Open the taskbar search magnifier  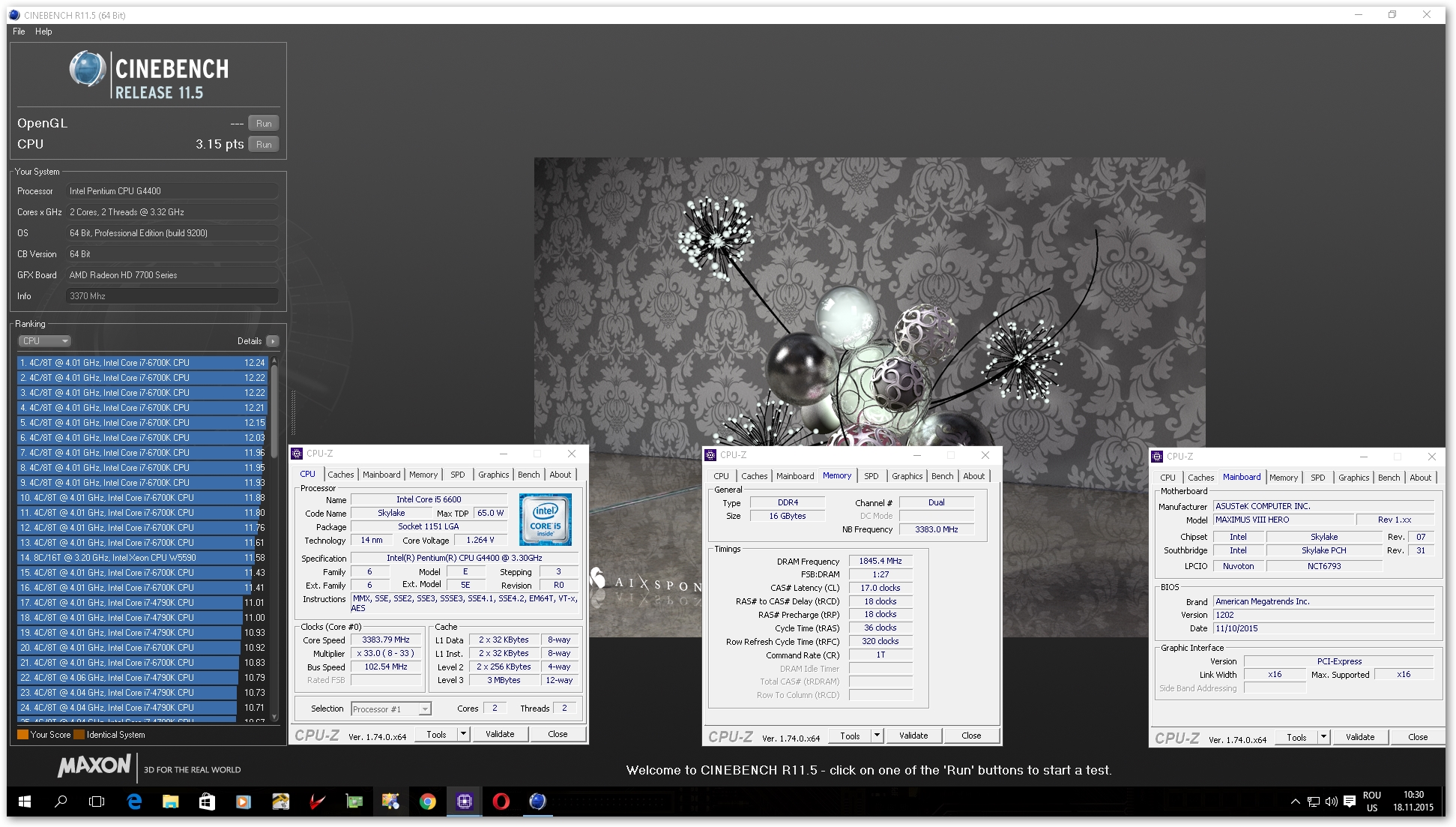(x=61, y=802)
